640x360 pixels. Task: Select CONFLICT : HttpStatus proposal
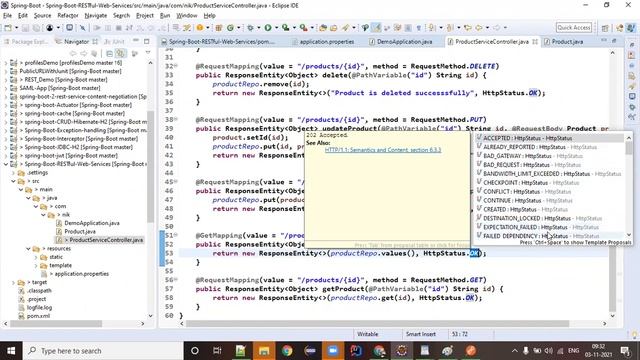coord(550,191)
